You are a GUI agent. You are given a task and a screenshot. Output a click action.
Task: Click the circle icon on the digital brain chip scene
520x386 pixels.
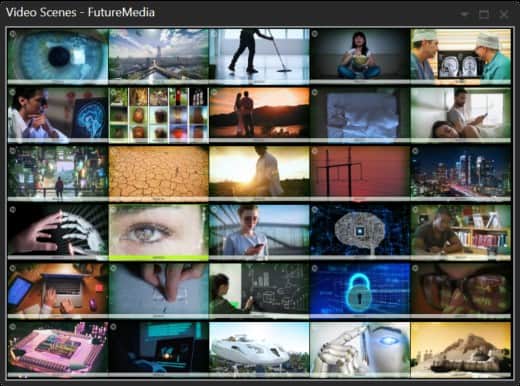pos(315,210)
